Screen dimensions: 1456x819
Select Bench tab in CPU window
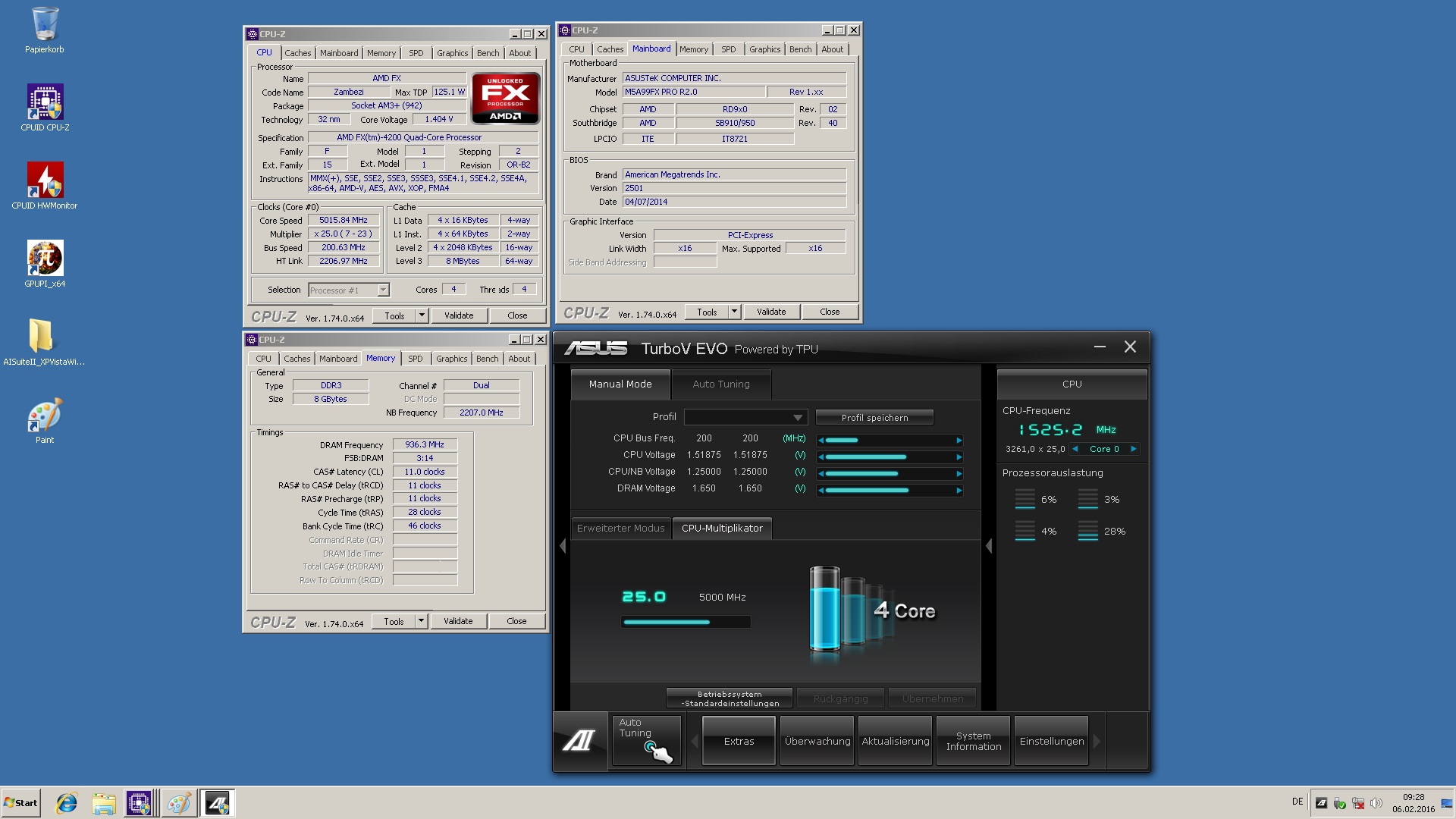488,53
